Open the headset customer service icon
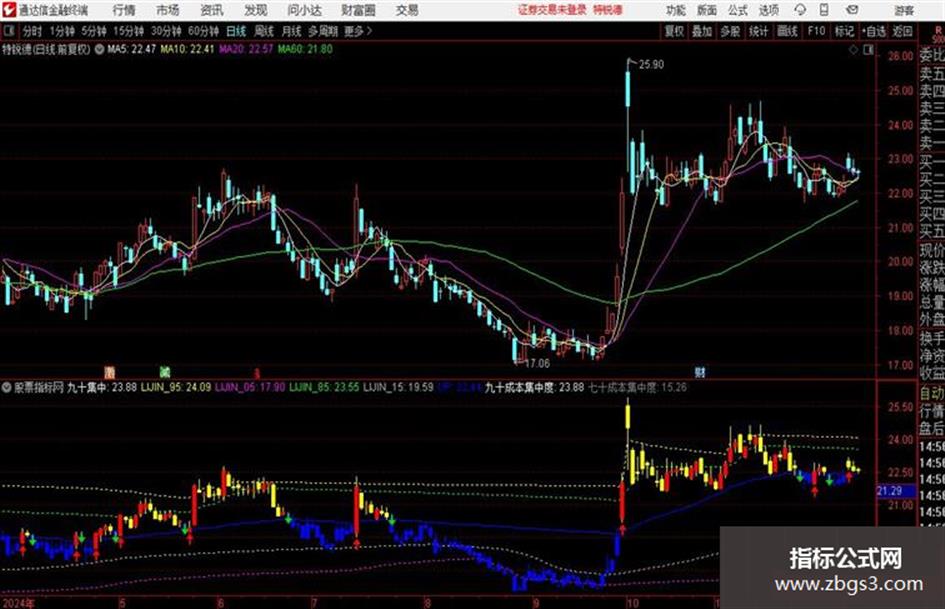 [800, 10]
